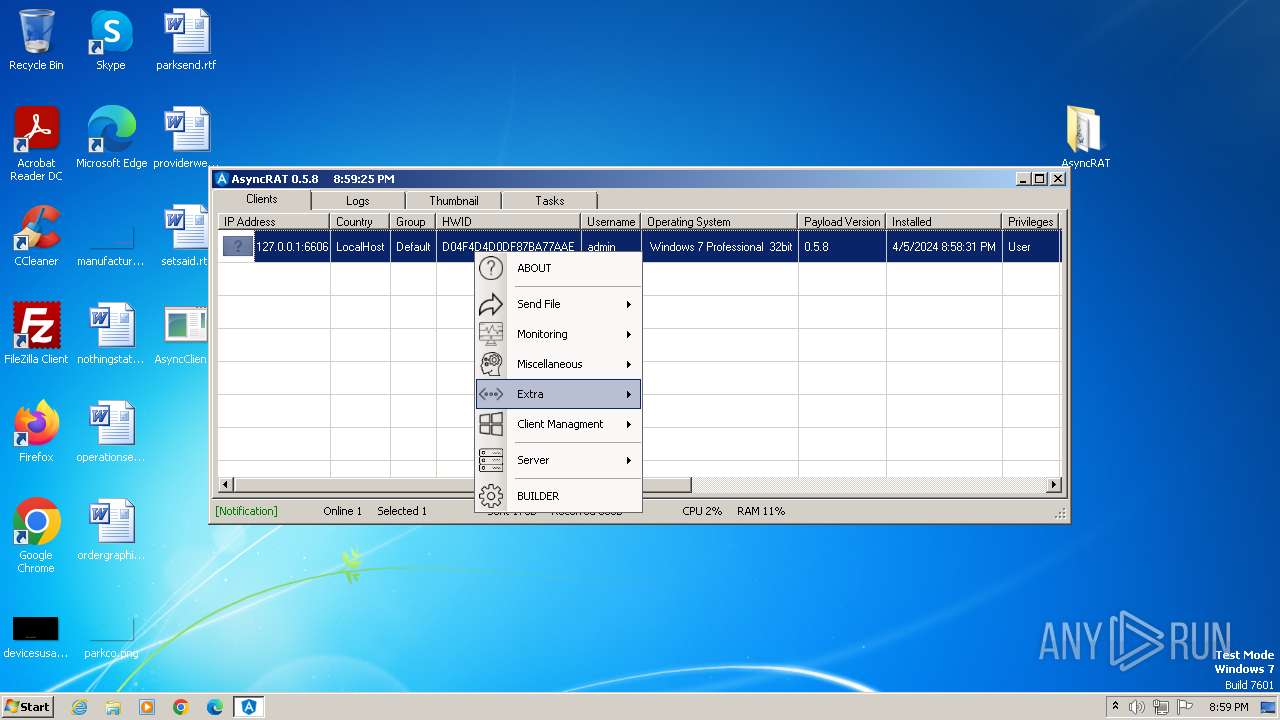Select parksend.rtf desktop file
The height and width of the screenshot is (720, 1280).
pos(186,41)
